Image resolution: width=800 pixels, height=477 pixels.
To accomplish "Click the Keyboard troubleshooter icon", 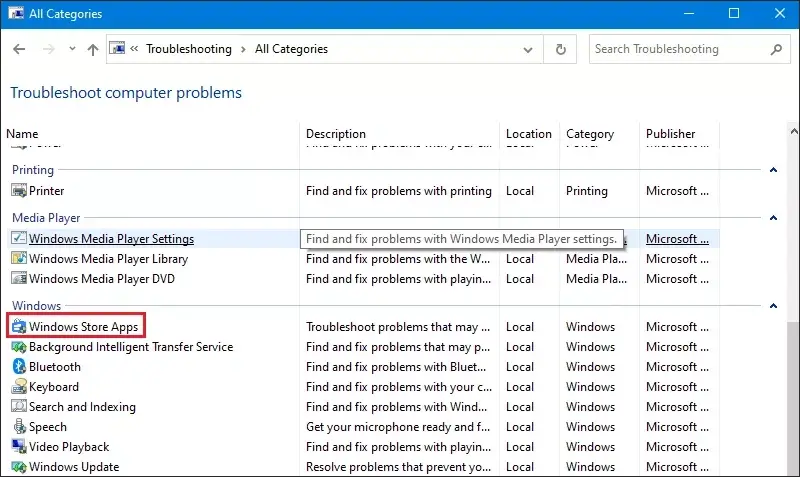I will [19, 387].
